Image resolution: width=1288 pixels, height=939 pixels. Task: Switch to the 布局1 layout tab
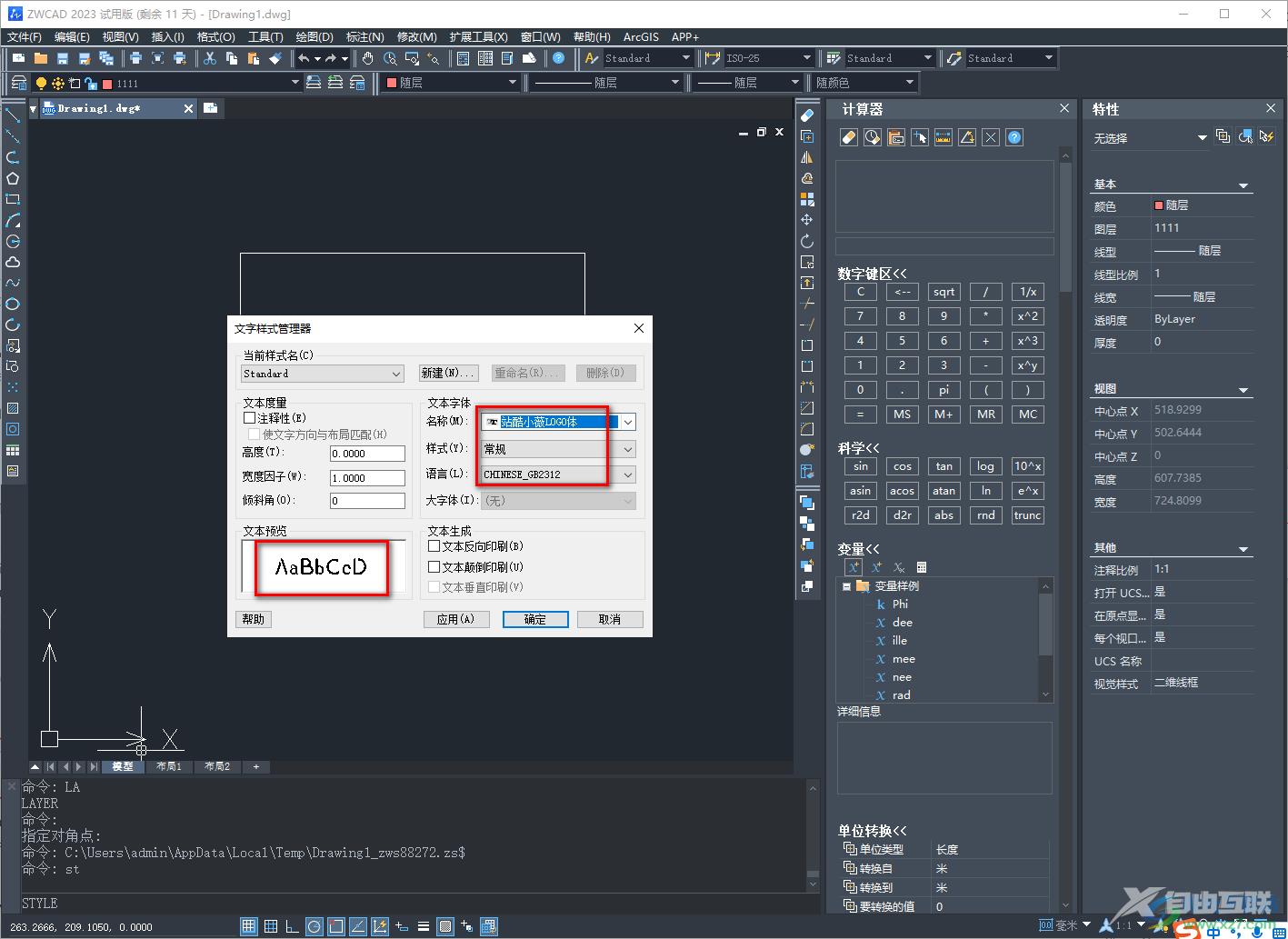click(x=169, y=766)
